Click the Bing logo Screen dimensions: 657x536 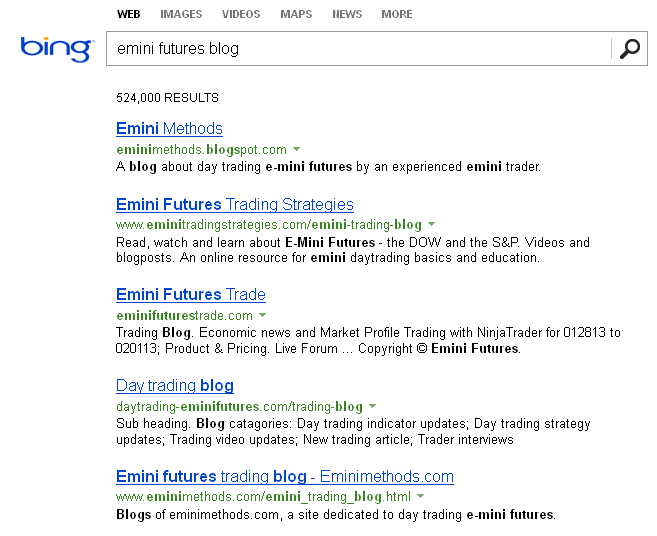click(x=57, y=49)
